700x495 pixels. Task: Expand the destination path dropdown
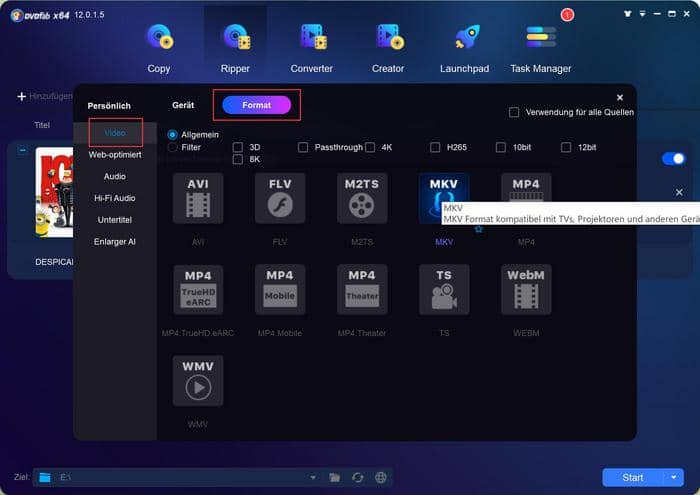coord(313,478)
